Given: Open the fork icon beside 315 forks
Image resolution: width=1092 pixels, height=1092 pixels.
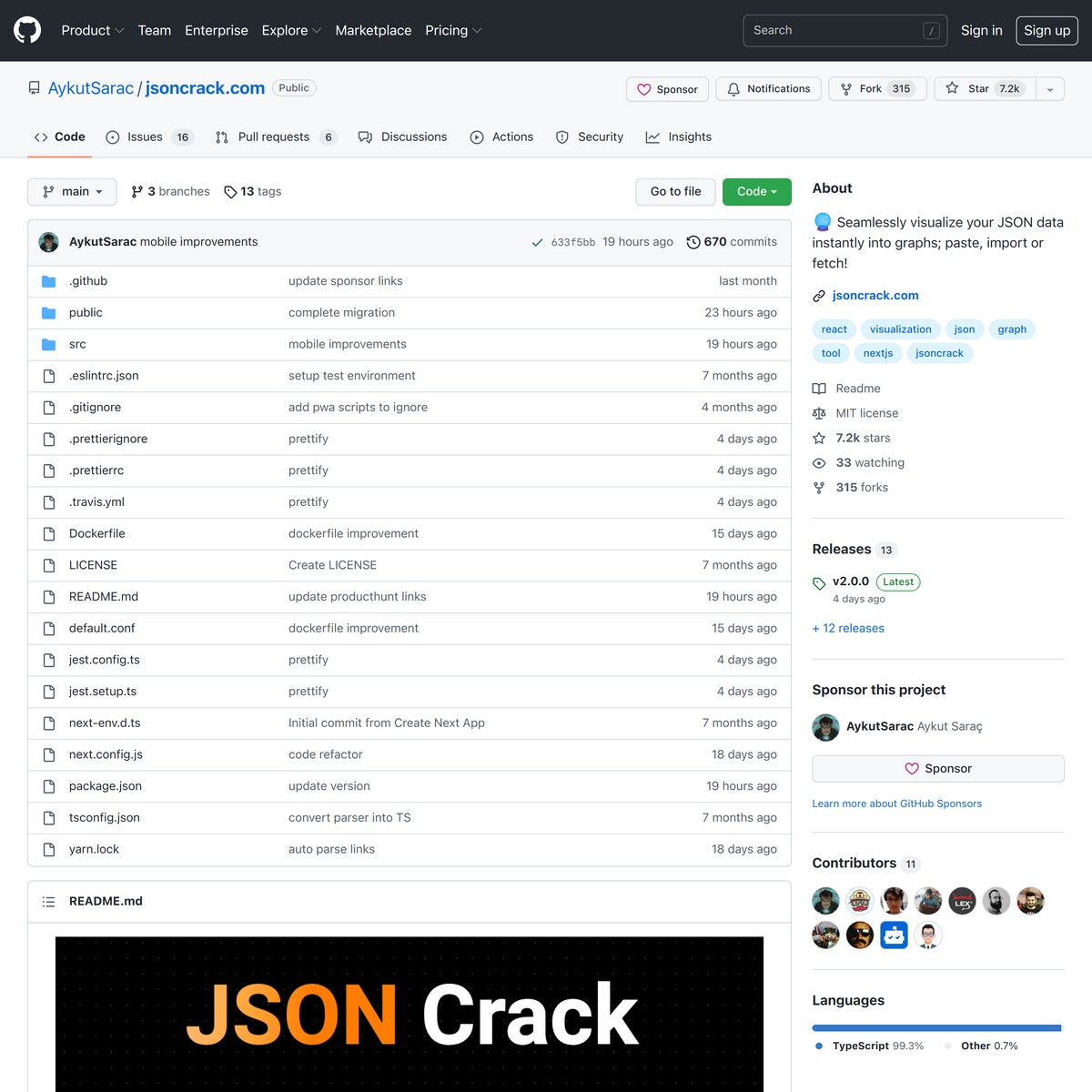Looking at the screenshot, I should 819,488.
